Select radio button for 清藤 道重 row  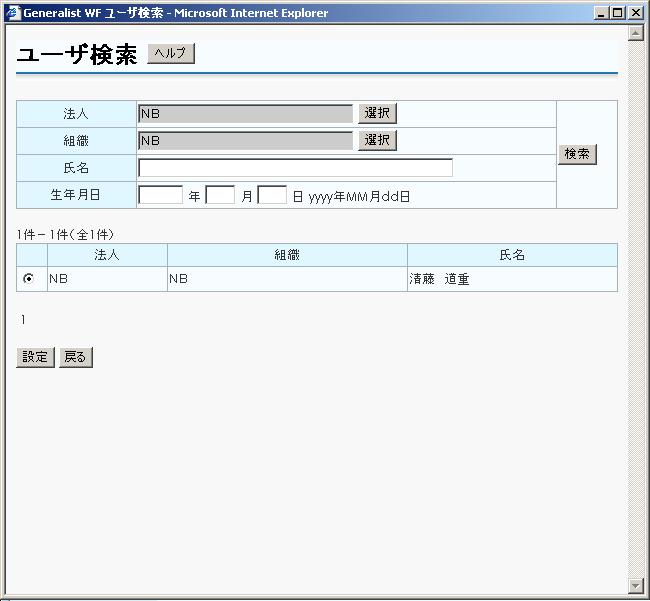coord(28,278)
